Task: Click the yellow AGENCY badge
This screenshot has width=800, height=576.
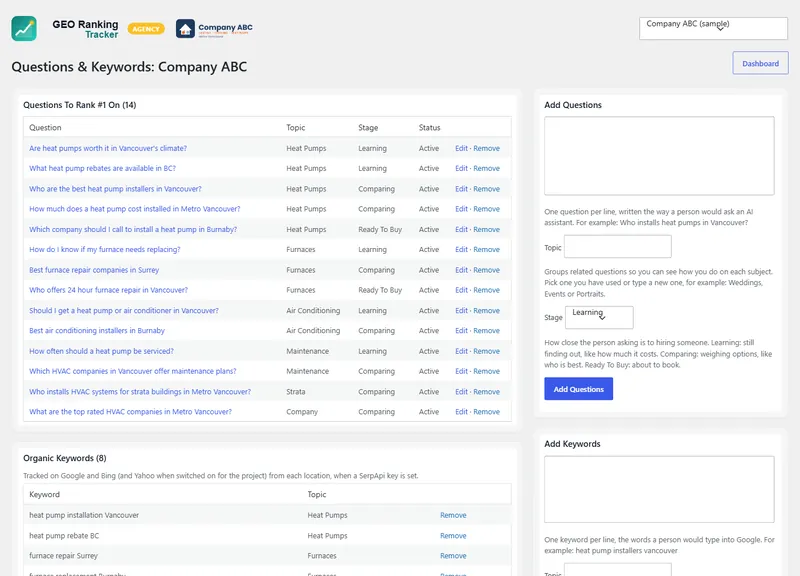Action: pos(146,29)
